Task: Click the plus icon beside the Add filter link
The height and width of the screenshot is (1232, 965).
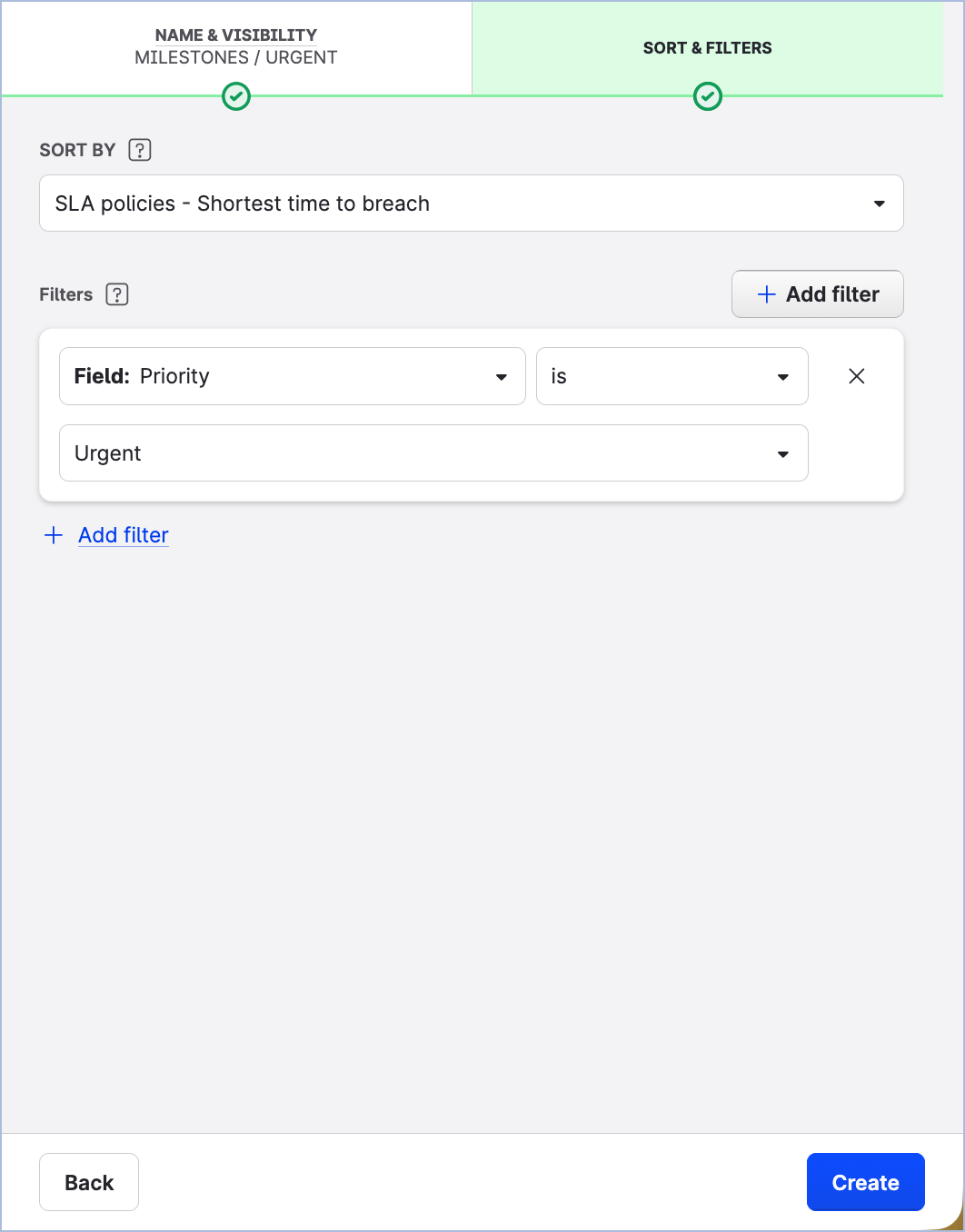Action: (x=54, y=535)
